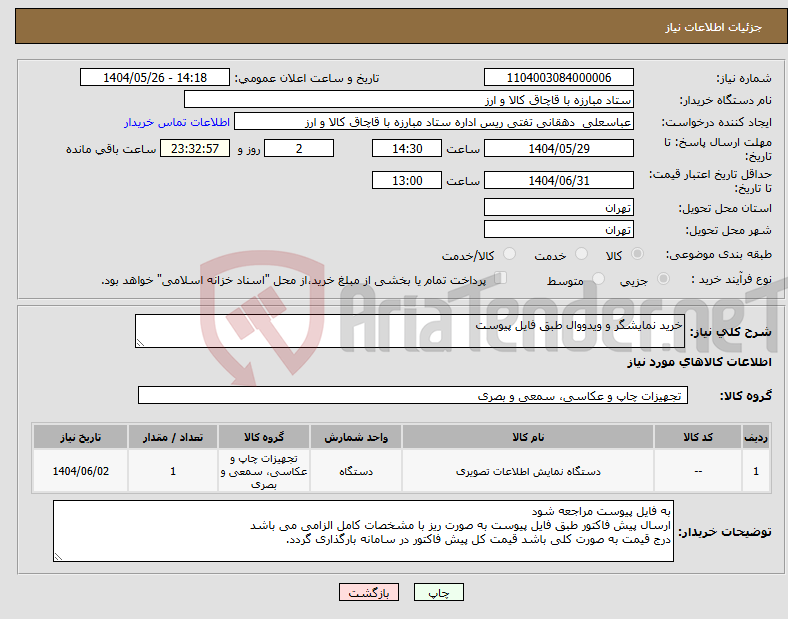
Task: Click the شرح کلی نیاز description textarea
Action: click(x=410, y=331)
